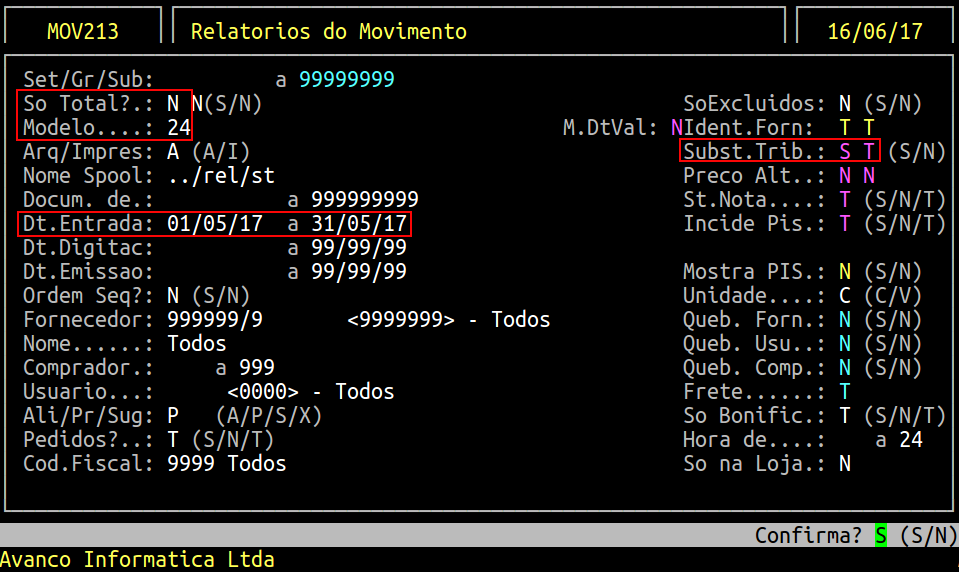Screen dimensions: 959x572
Task: Toggle the Queb. Forn. N value
Action: click(845, 319)
